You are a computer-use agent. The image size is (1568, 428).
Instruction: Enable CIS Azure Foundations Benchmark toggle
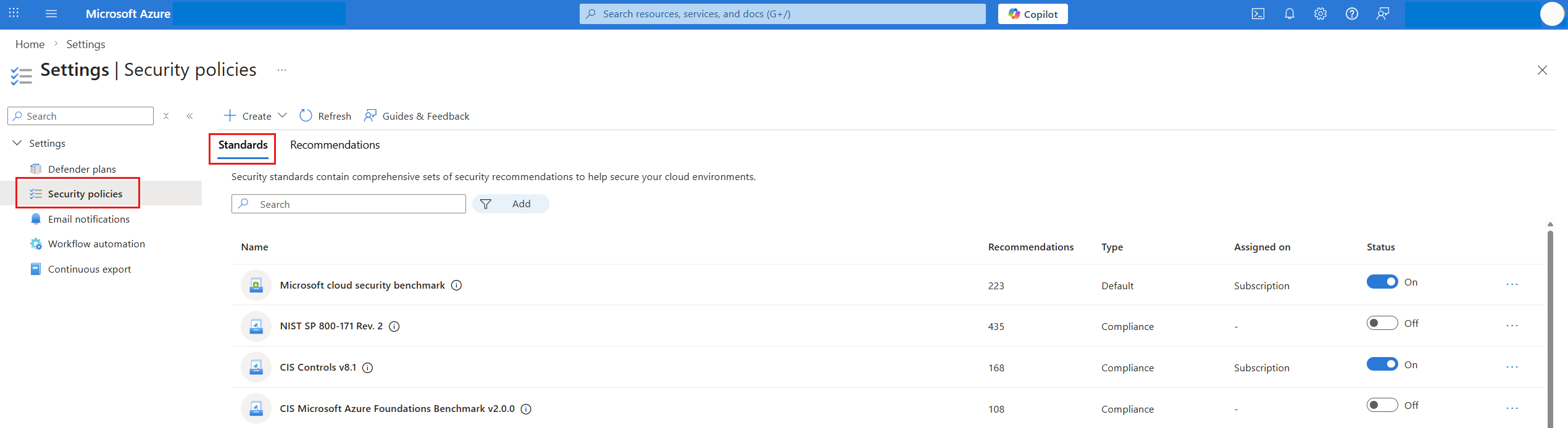point(1382,405)
